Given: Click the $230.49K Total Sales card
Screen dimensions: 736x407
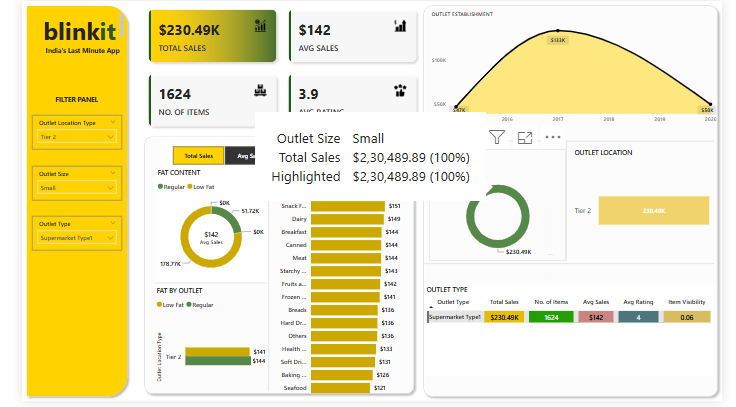Looking at the screenshot, I should point(213,36).
